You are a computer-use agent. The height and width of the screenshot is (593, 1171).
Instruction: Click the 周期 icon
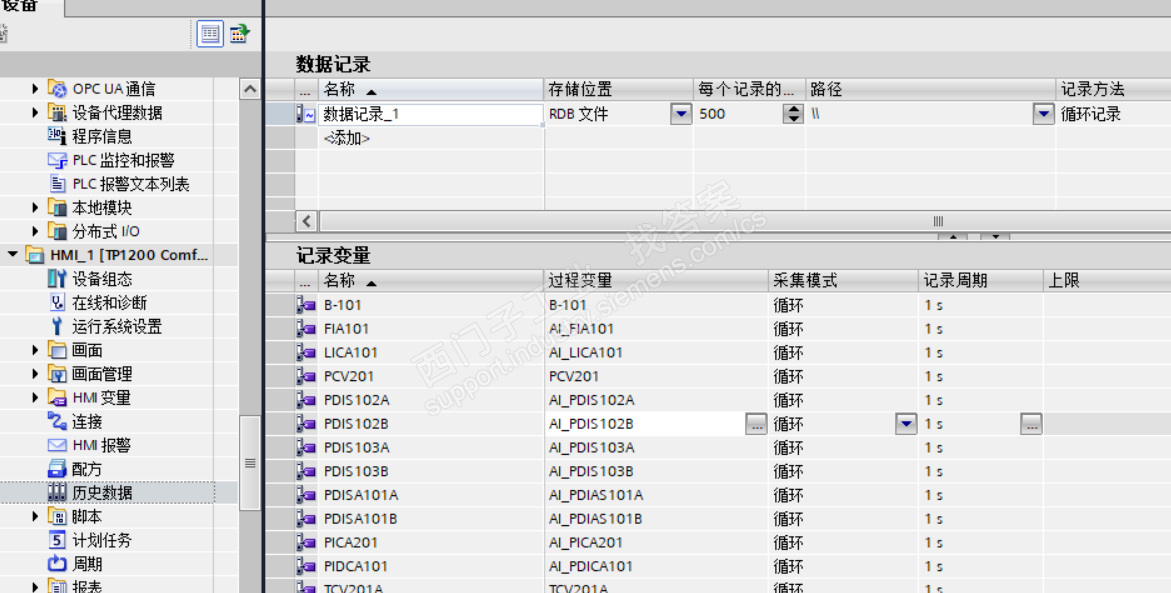click(x=58, y=564)
